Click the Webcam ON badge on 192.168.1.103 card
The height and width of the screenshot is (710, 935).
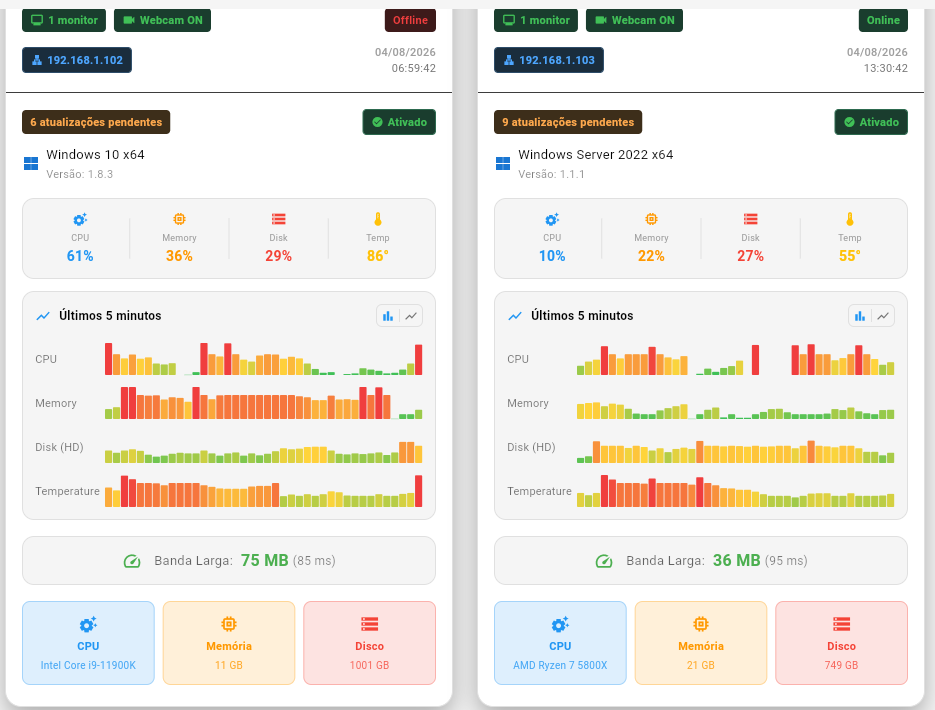(634, 20)
